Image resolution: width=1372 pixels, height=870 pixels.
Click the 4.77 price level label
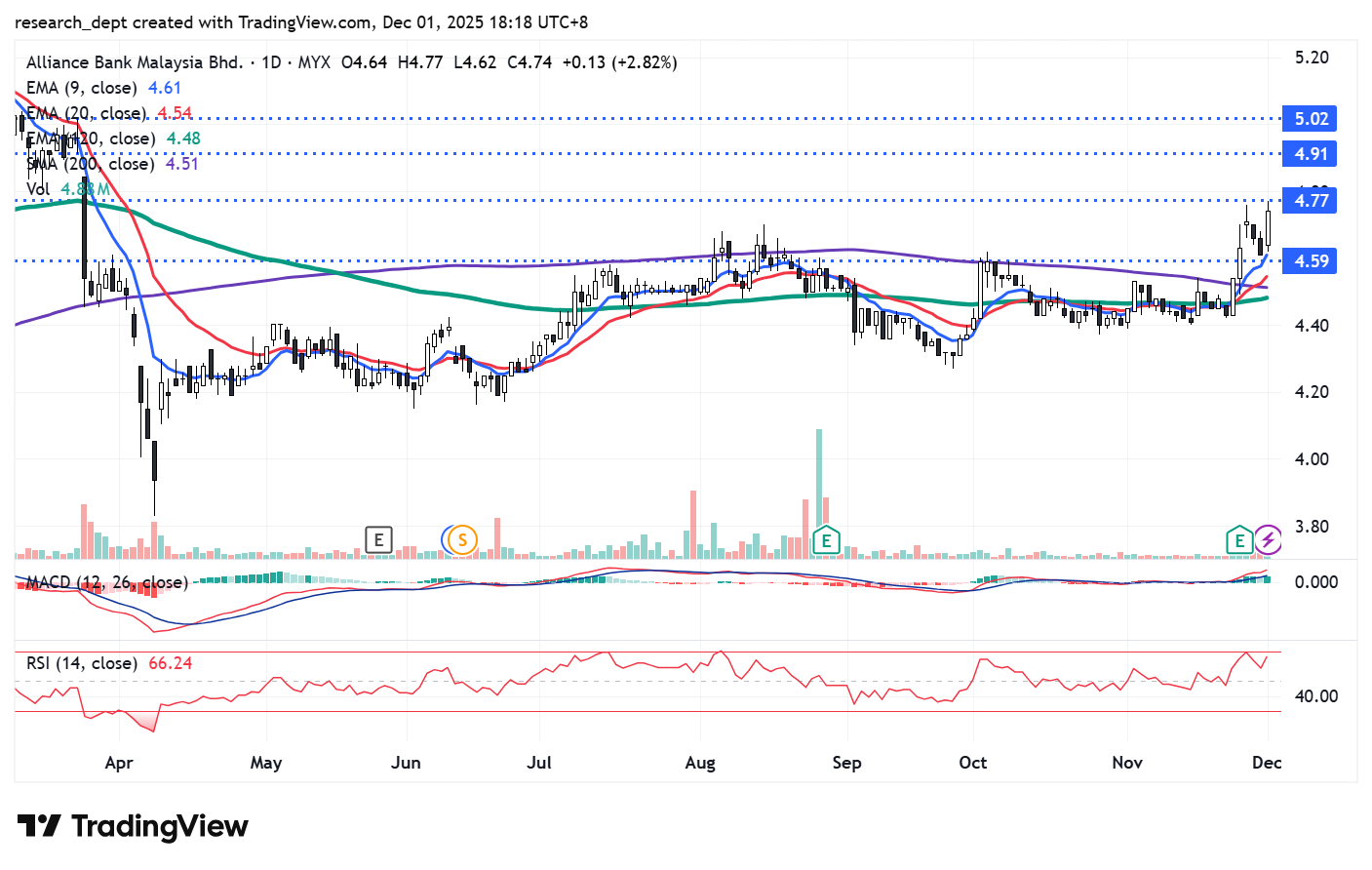1311,201
